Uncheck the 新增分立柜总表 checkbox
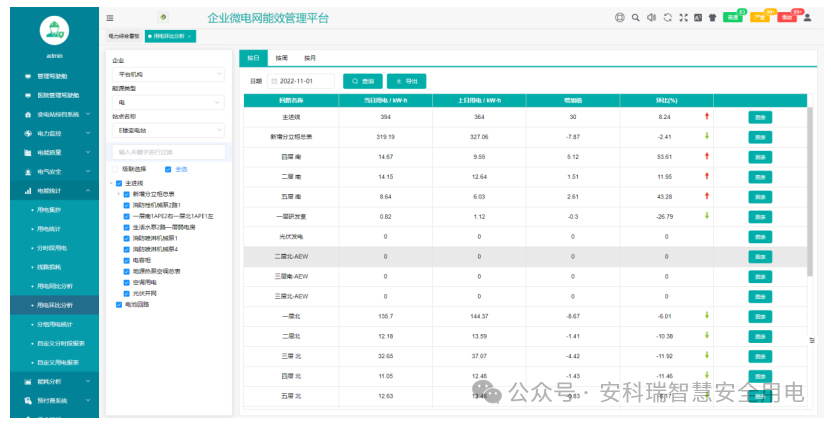 (126, 194)
